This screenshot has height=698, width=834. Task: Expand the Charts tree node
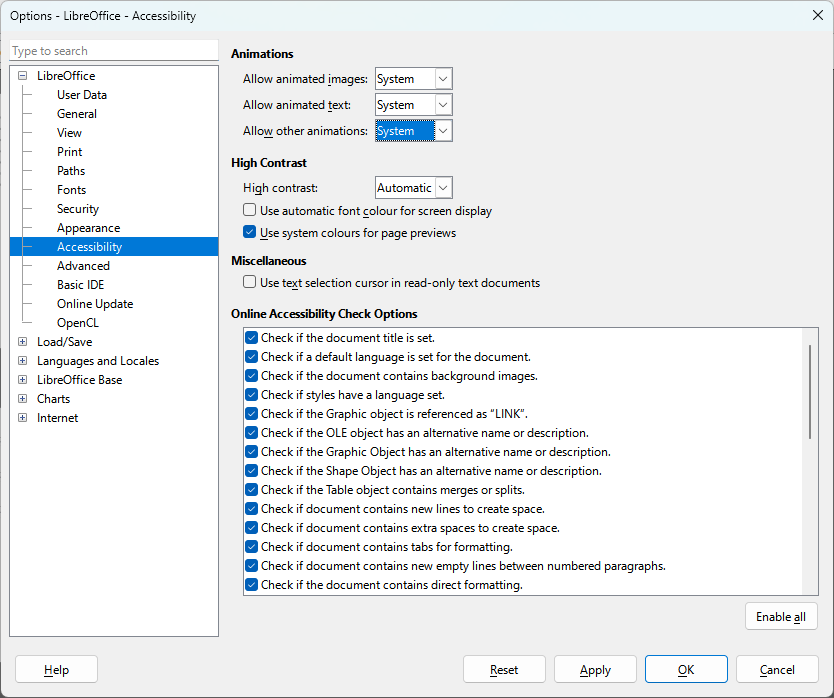(x=22, y=398)
